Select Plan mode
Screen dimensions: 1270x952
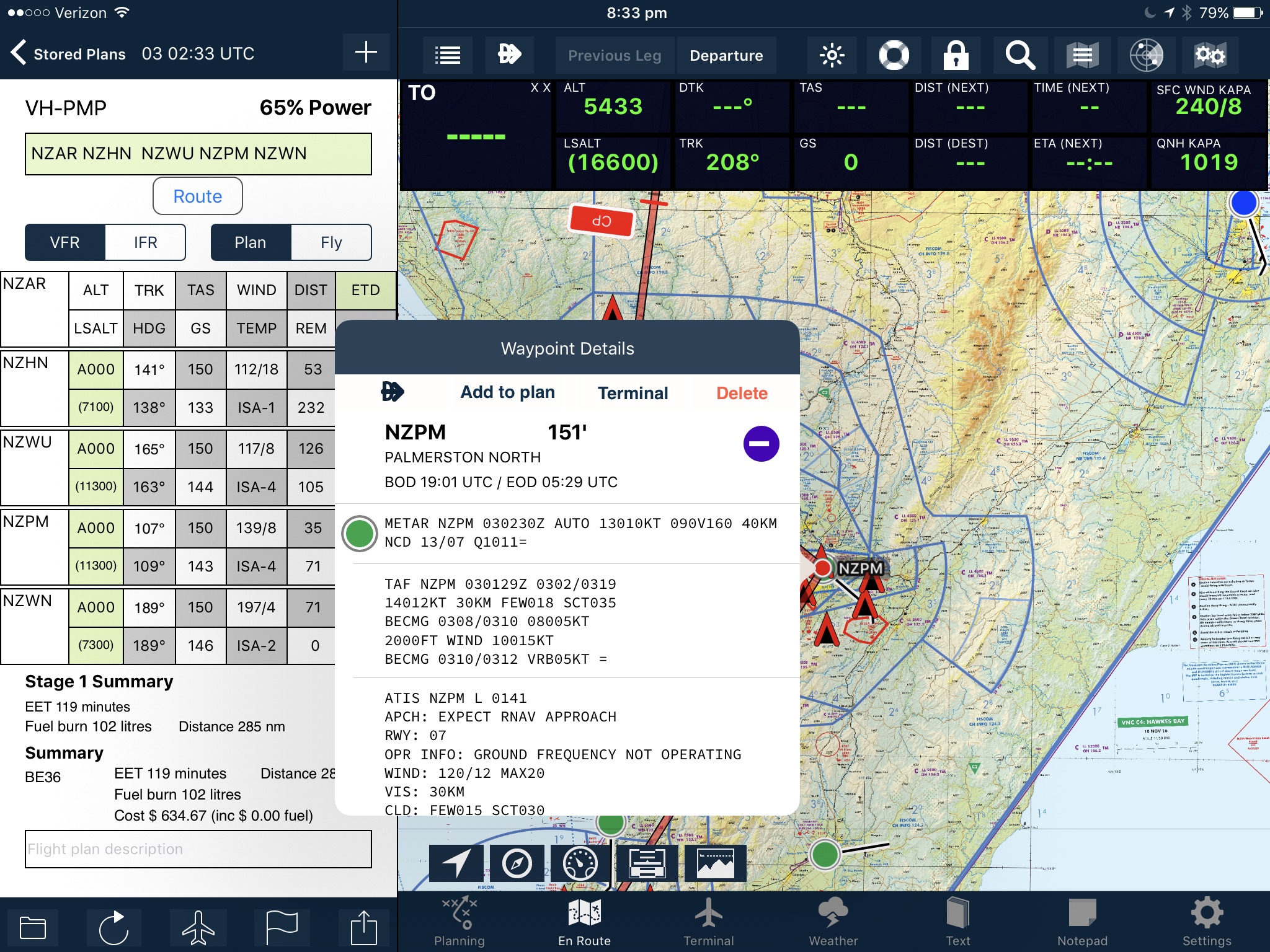coord(251,242)
